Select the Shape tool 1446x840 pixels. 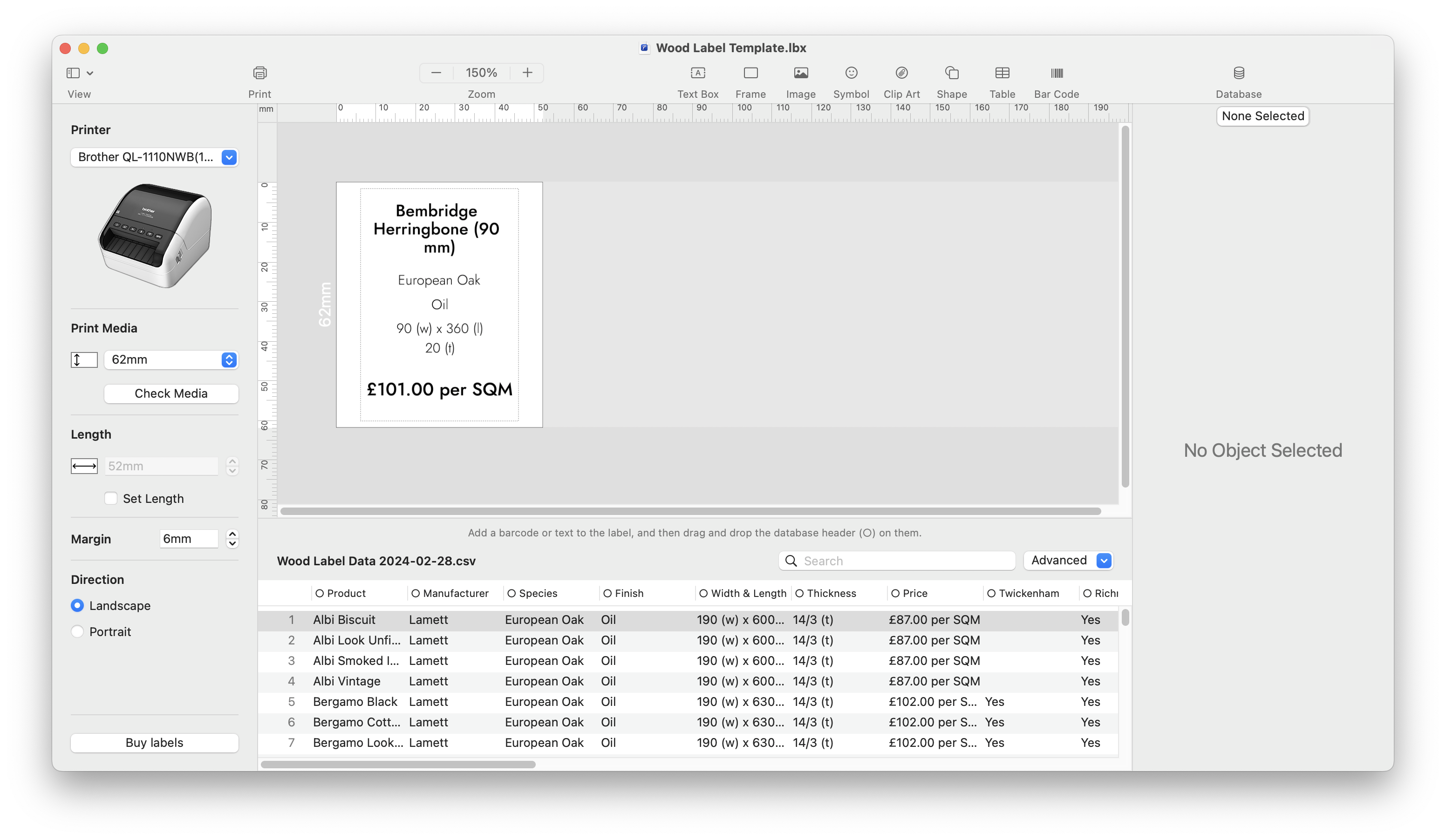951,73
